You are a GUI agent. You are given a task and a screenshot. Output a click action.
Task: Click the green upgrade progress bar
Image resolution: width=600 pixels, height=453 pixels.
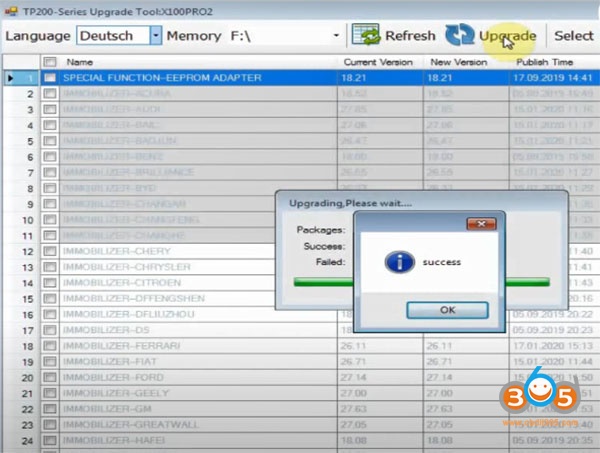pyautogui.click(x=421, y=282)
